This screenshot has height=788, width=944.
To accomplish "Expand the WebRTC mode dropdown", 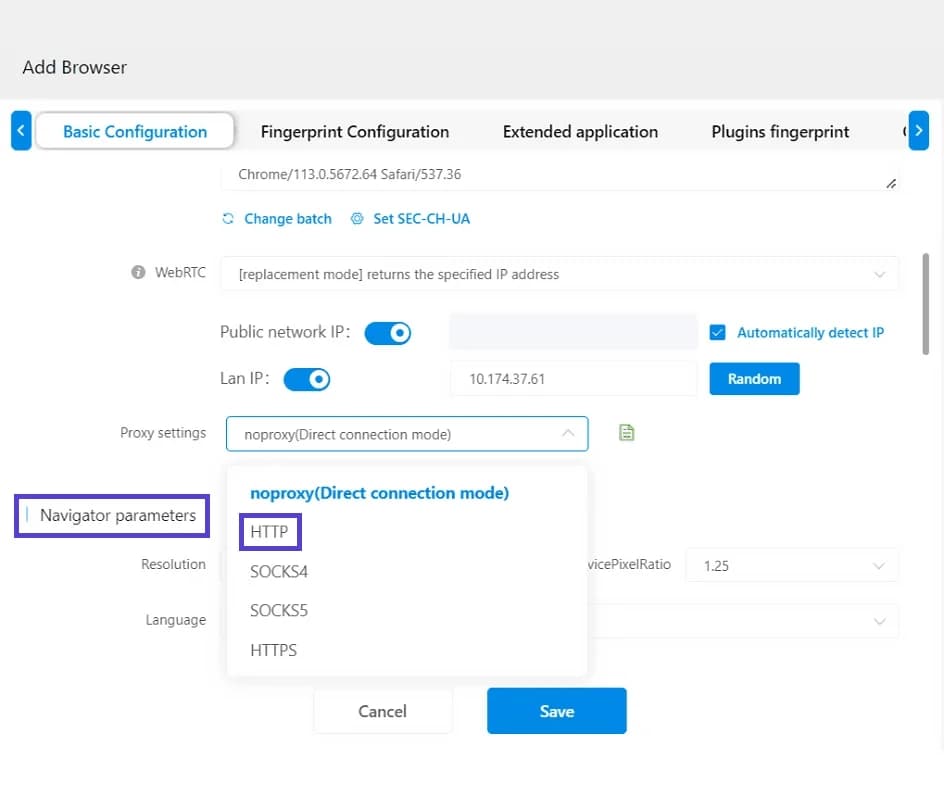I will click(x=878, y=274).
